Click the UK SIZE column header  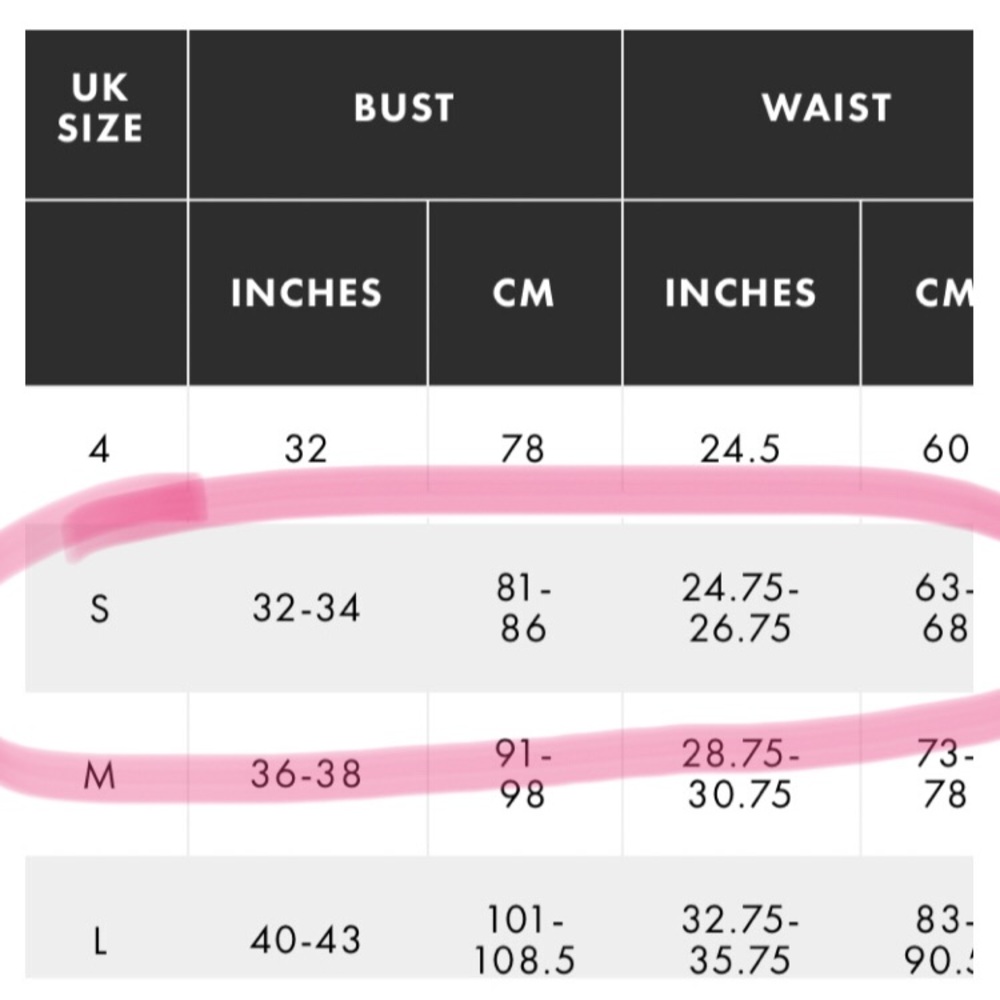[99, 108]
